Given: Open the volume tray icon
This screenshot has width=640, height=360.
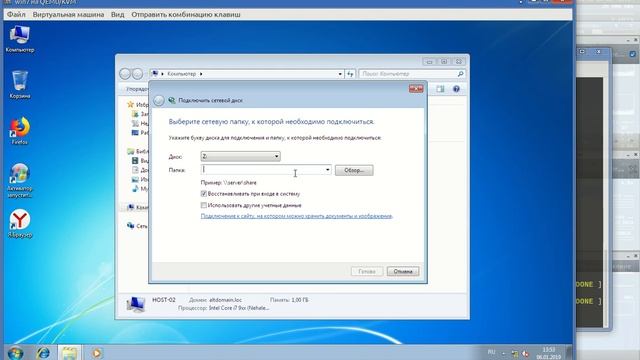Looking at the screenshot, I should pos(525,354).
